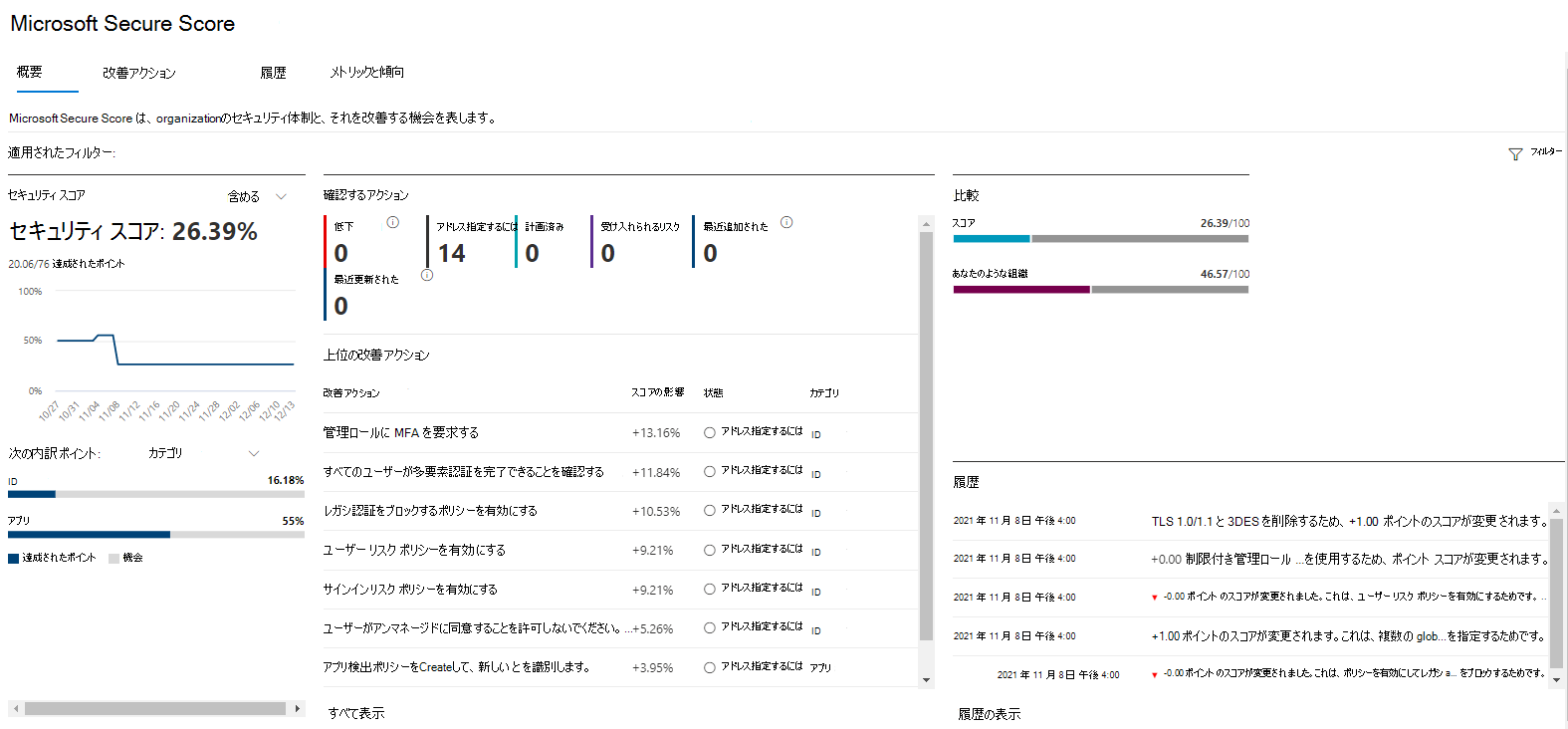Click スコア comparison bar 26.39/100

click(x=1100, y=239)
